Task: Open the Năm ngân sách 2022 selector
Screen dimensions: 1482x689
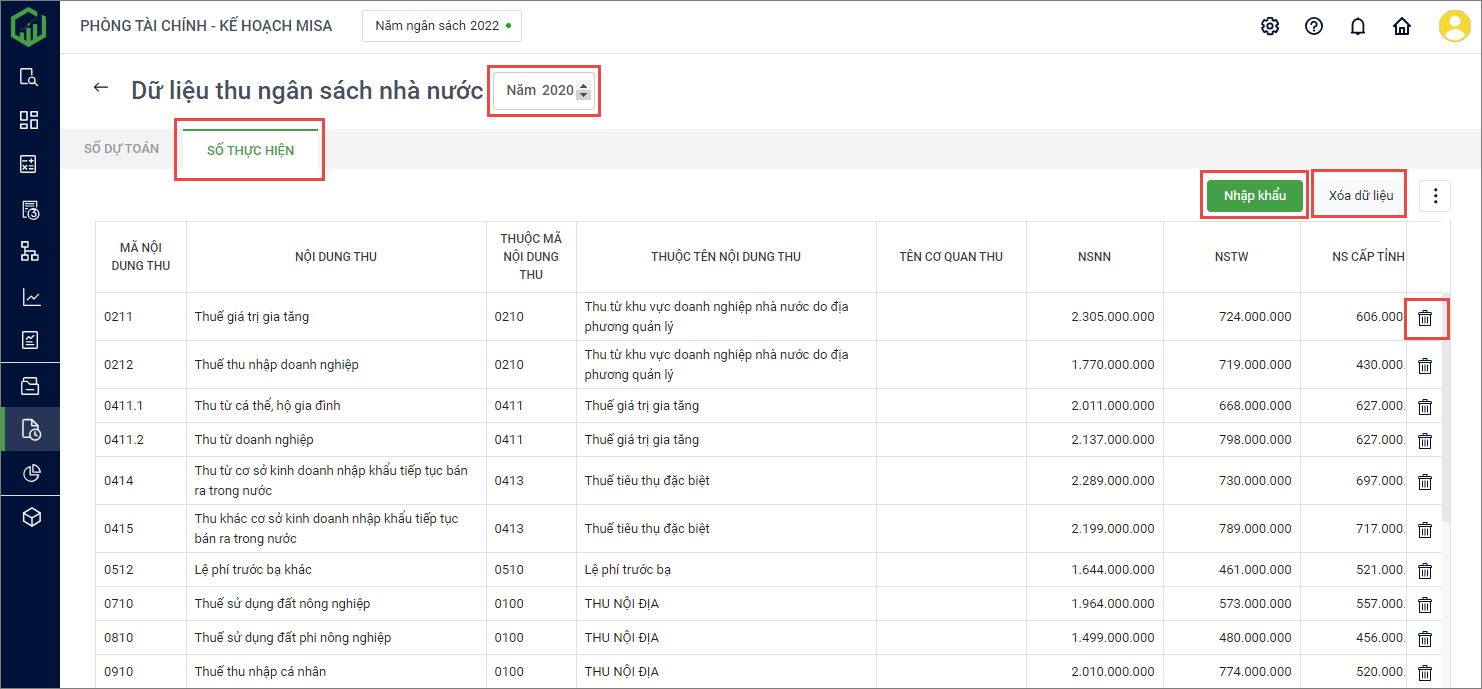Action: tap(441, 26)
